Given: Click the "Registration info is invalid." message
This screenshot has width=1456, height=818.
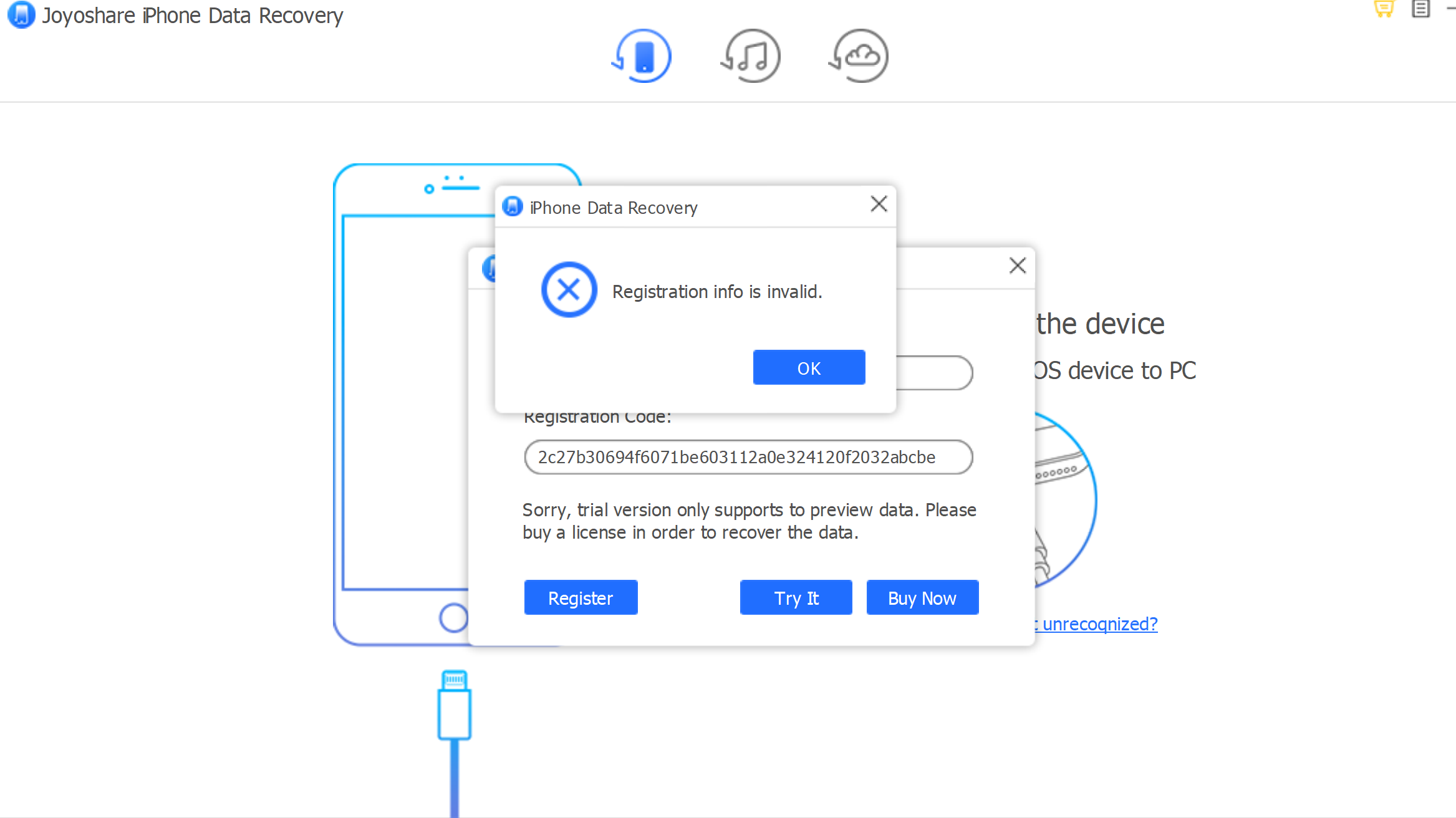Looking at the screenshot, I should (x=717, y=292).
